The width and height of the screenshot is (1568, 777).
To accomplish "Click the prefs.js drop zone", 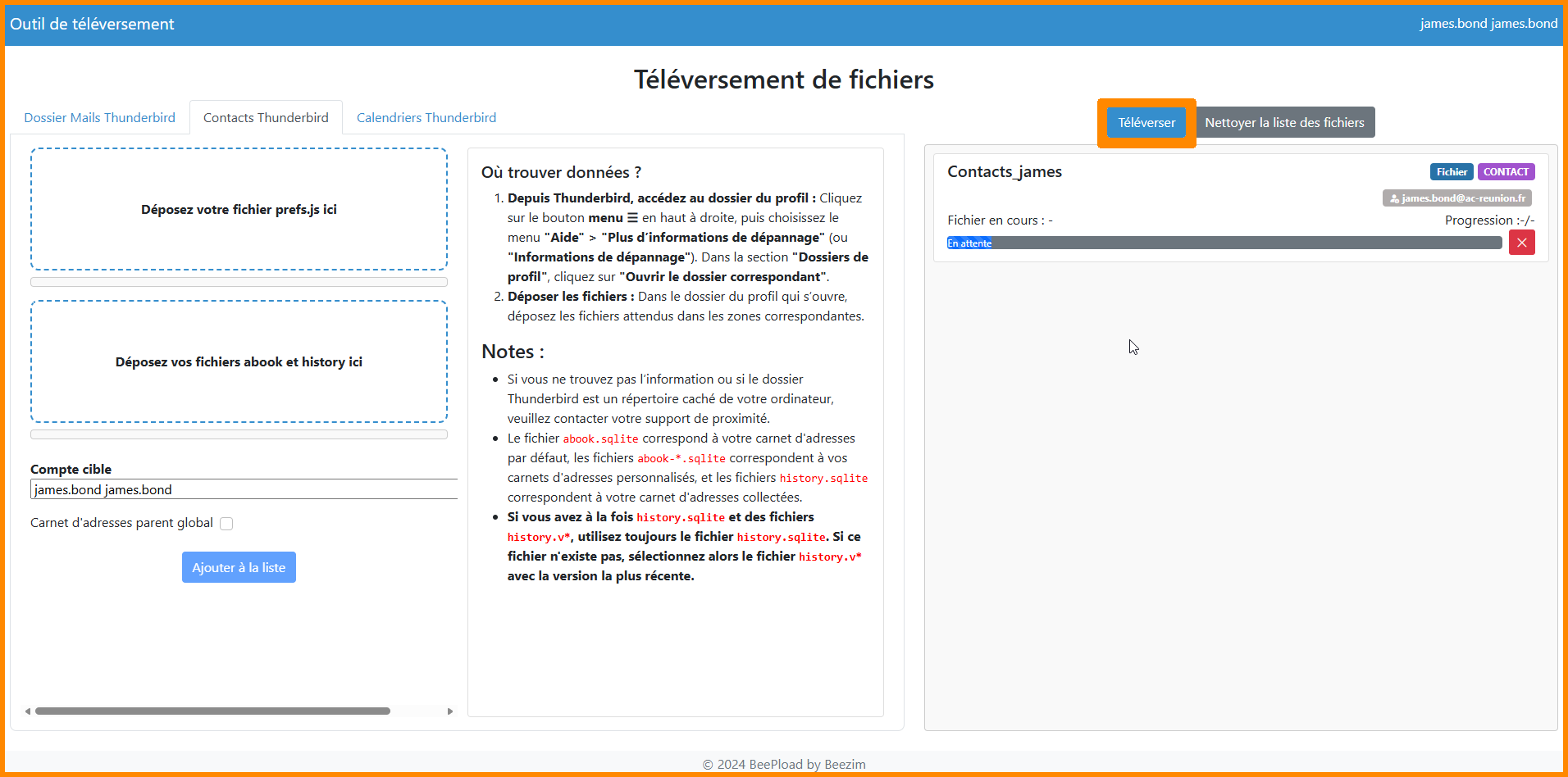I will (x=239, y=210).
